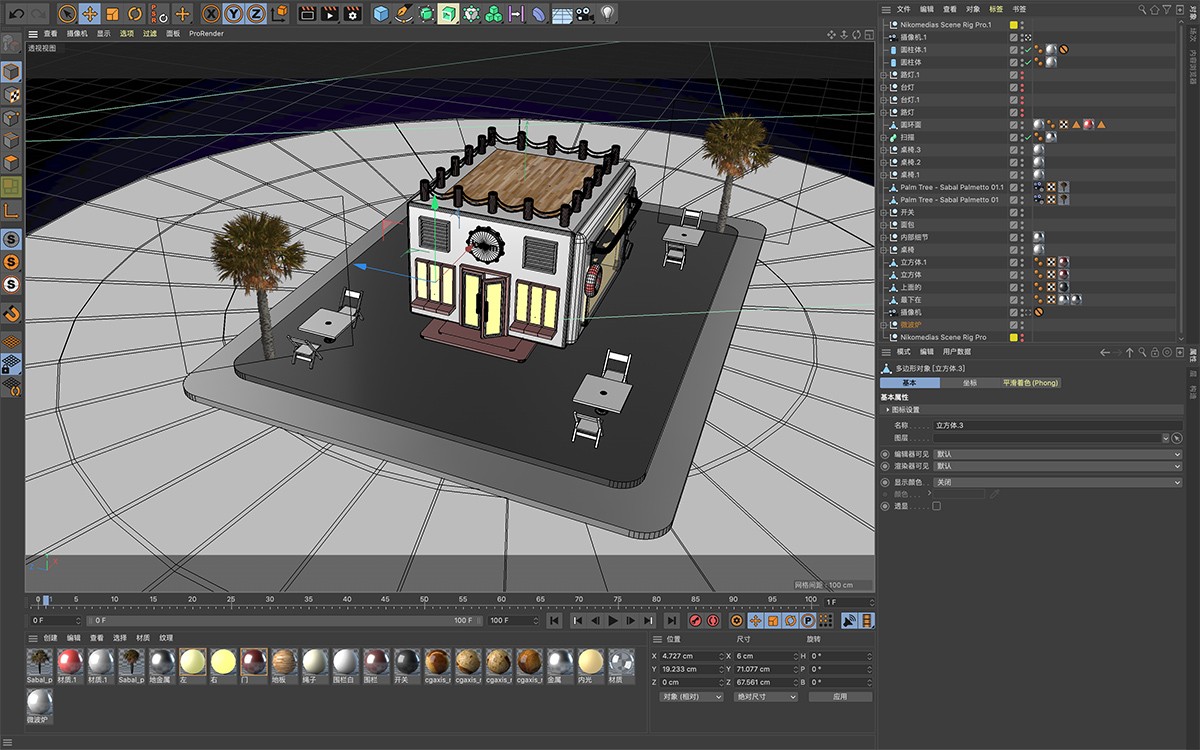Click the light bulb light object icon
This screenshot has height=750, width=1200.
click(607, 14)
